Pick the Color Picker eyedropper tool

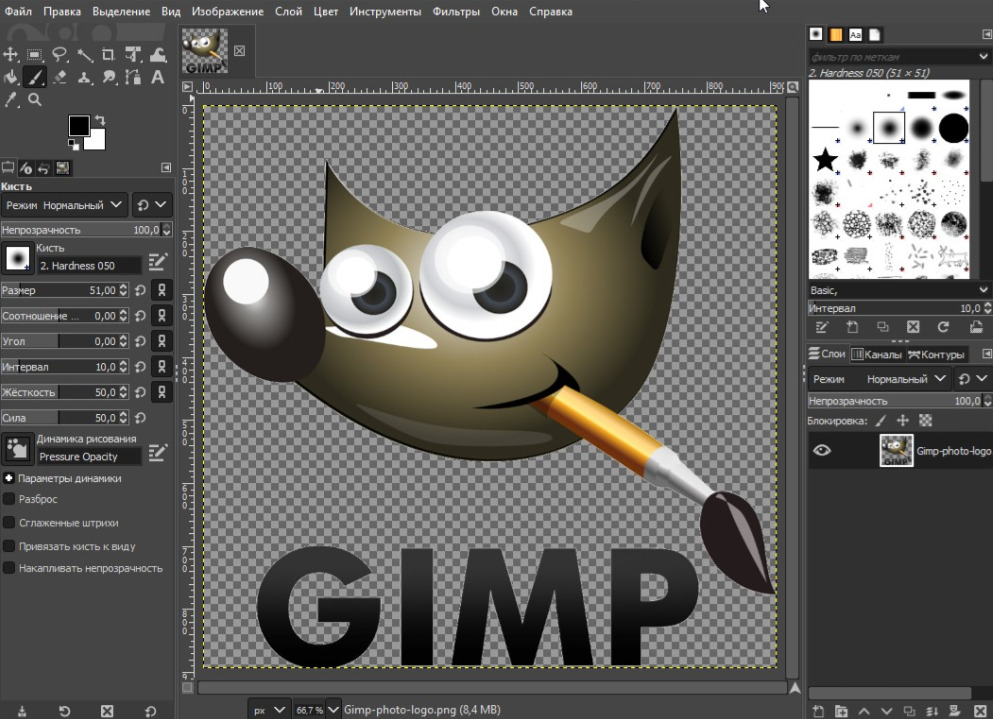12,100
